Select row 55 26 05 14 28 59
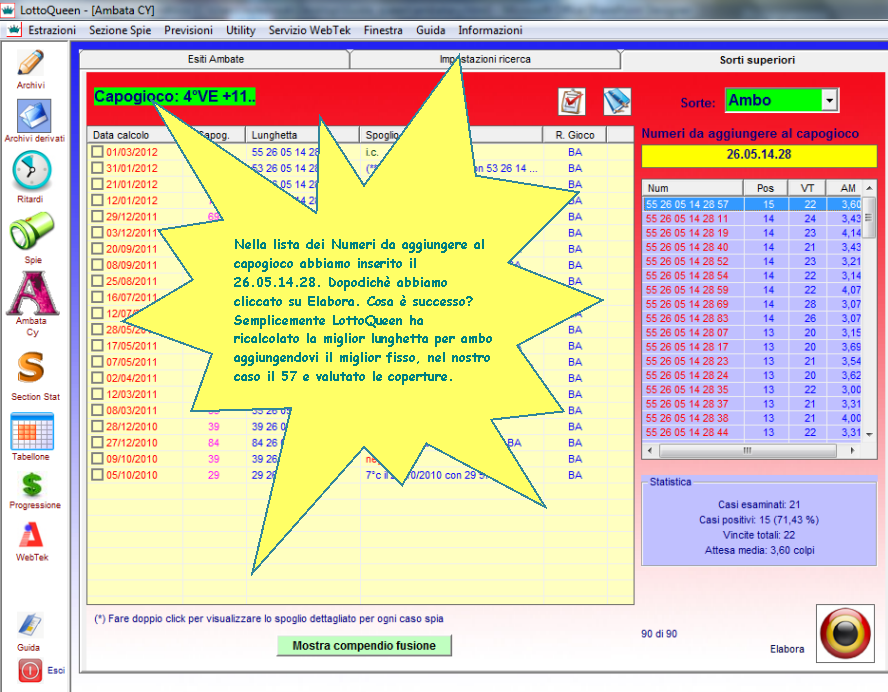 (x=753, y=290)
